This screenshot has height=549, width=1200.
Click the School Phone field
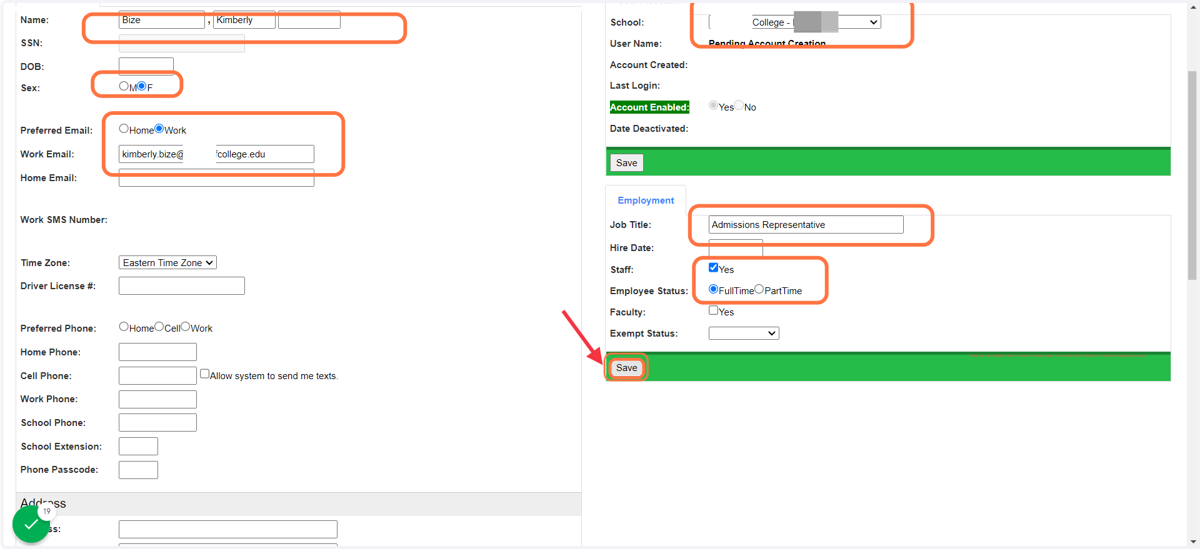(x=158, y=423)
